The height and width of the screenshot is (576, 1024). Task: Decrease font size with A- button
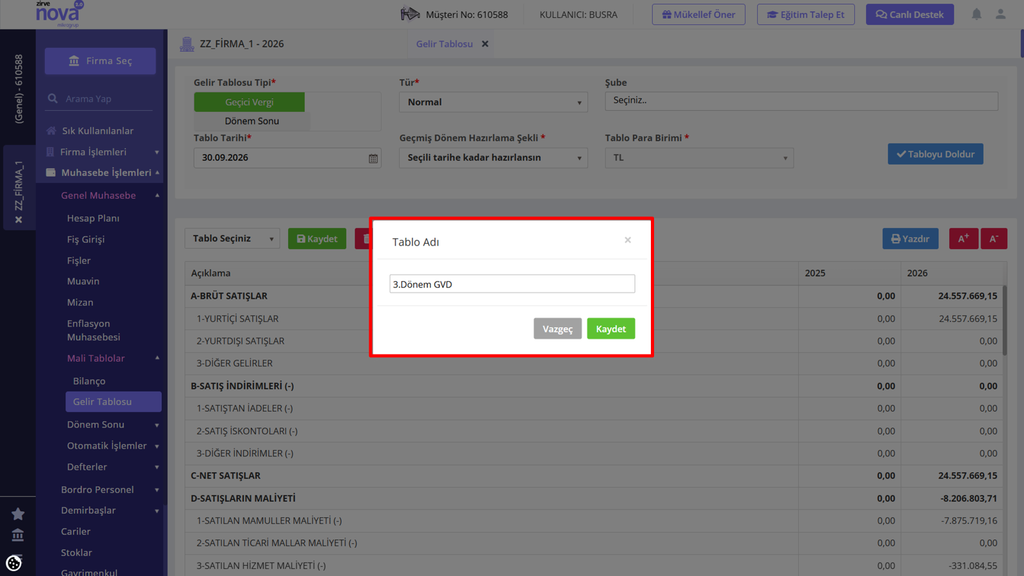(993, 238)
